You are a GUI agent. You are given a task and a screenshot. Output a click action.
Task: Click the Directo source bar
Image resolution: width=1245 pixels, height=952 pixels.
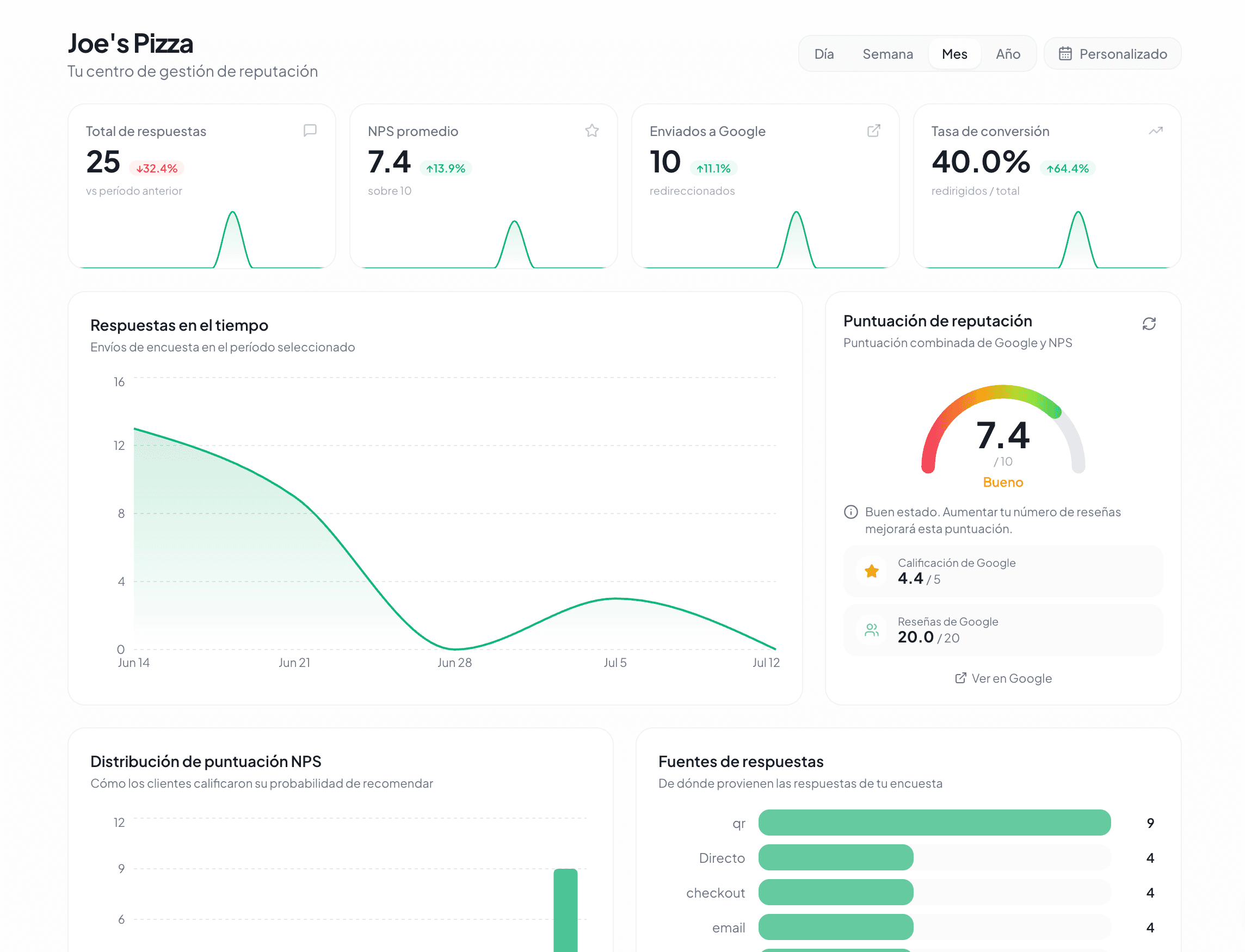[836, 858]
